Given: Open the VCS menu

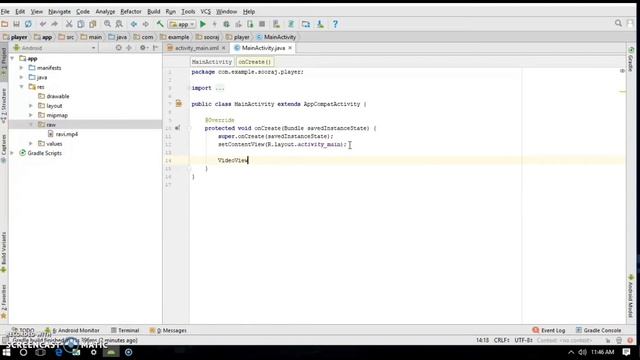Looking at the screenshot, I should pyautogui.click(x=205, y=11).
